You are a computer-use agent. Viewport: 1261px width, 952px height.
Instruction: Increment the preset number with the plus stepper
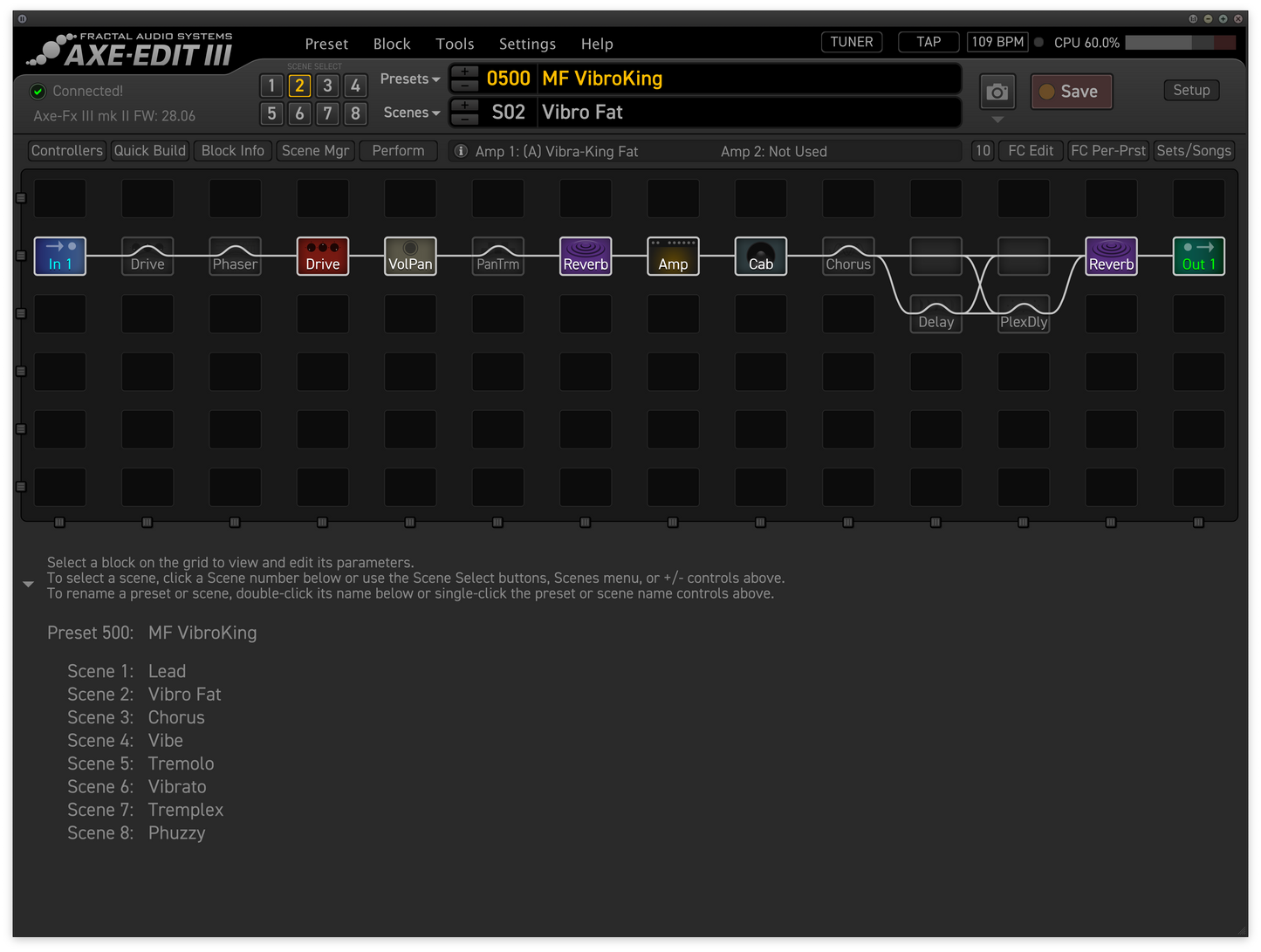(x=463, y=72)
